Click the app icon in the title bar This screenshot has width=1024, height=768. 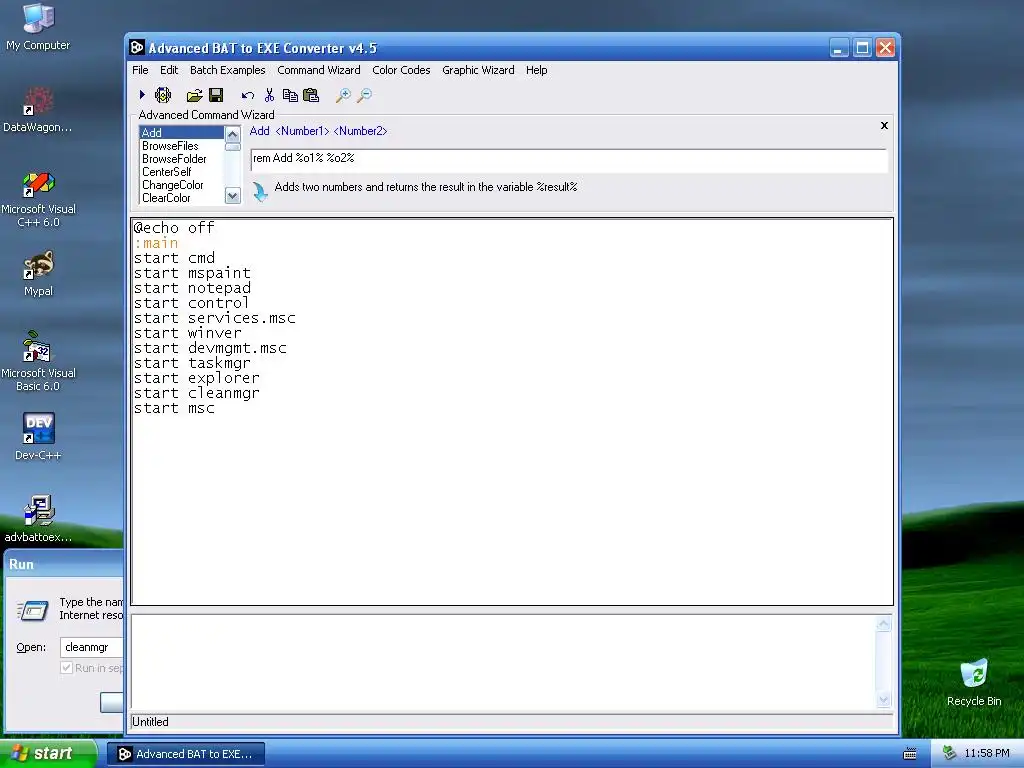click(137, 48)
